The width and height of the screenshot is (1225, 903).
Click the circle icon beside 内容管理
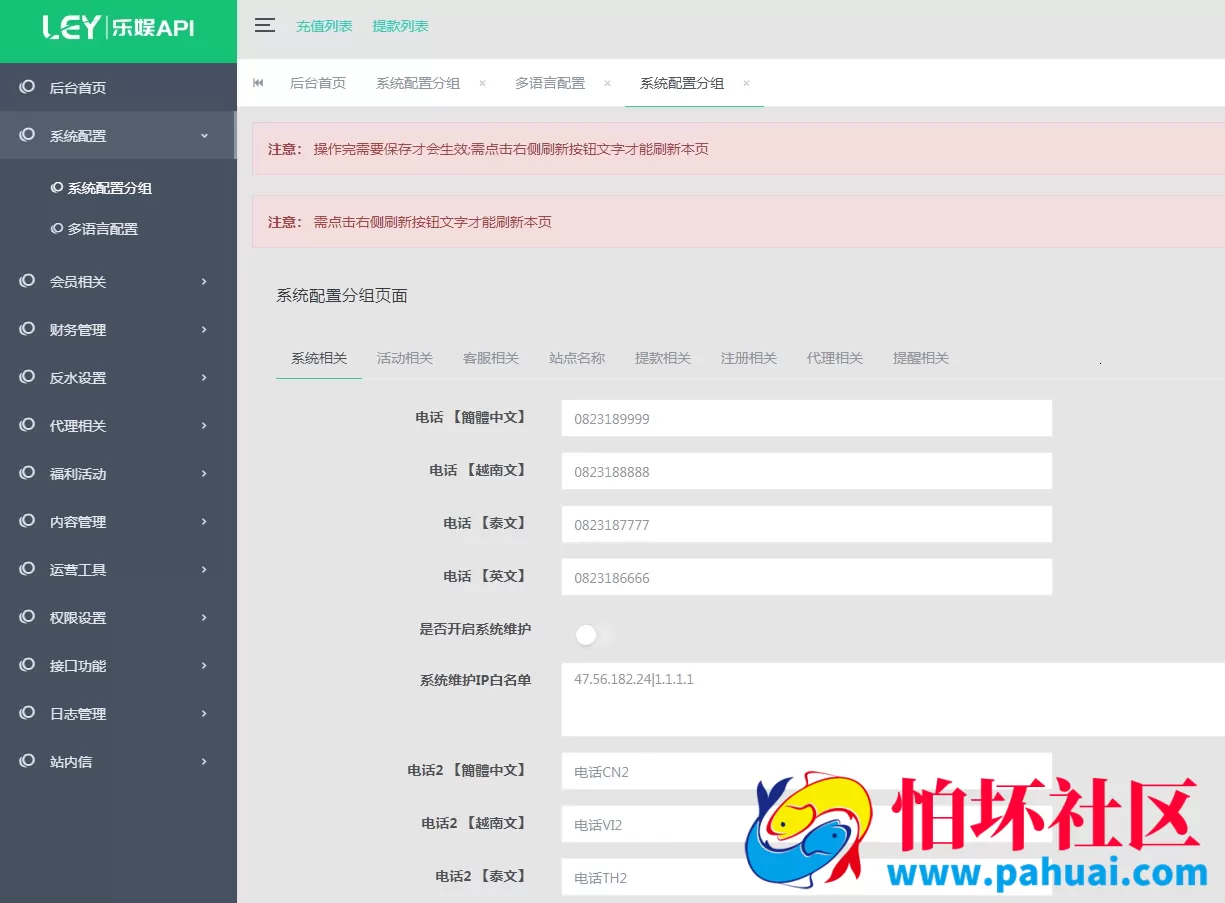pyautogui.click(x=27, y=521)
